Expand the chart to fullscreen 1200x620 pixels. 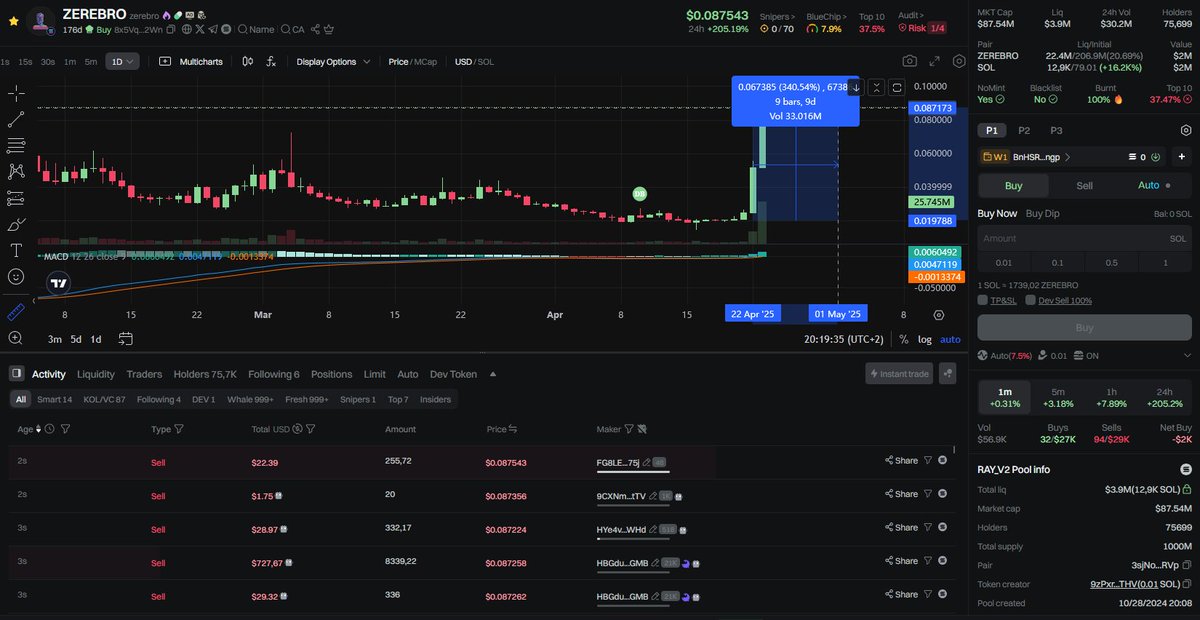click(935, 61)
